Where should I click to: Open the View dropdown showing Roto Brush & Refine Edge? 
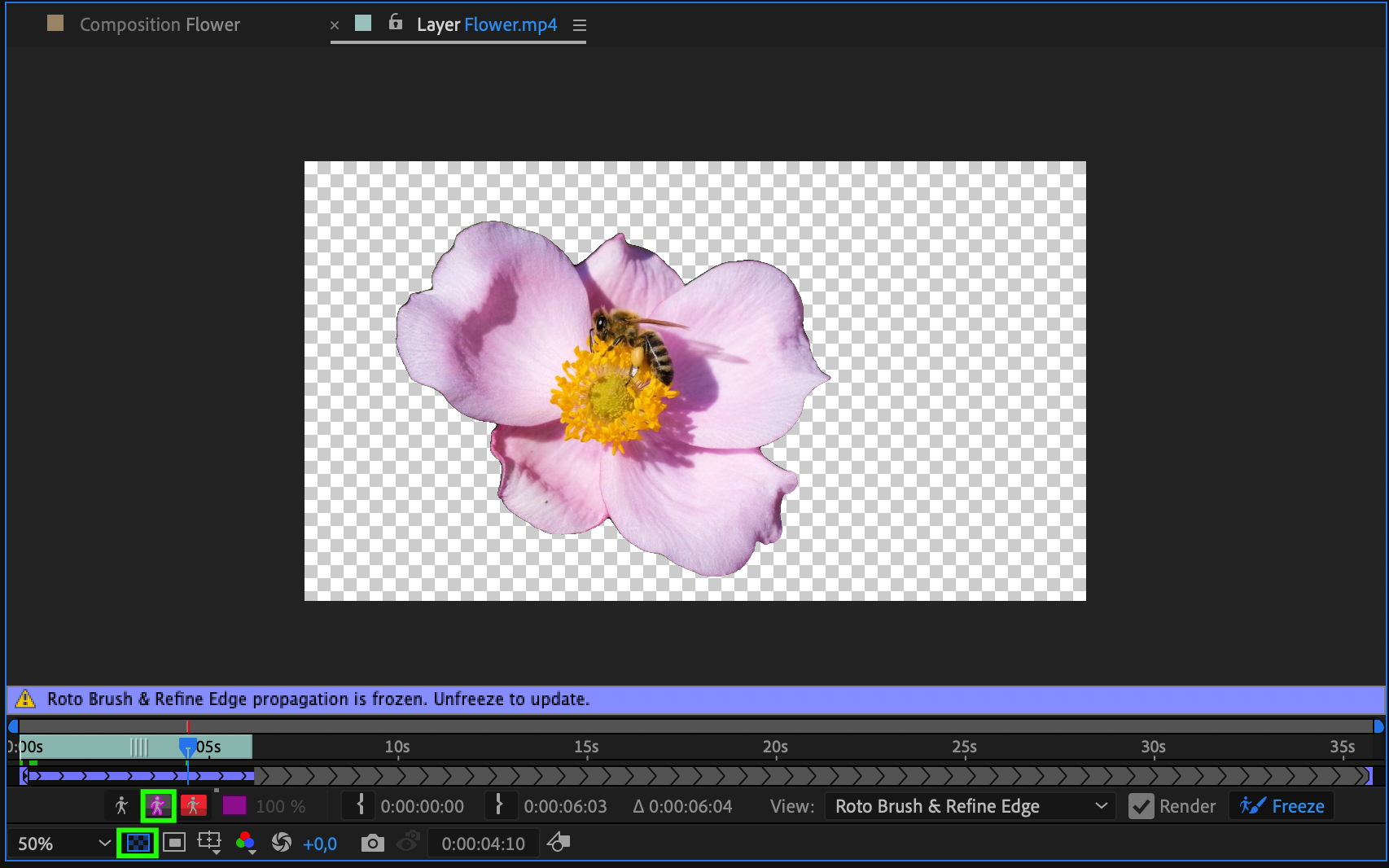coord(971,806)
